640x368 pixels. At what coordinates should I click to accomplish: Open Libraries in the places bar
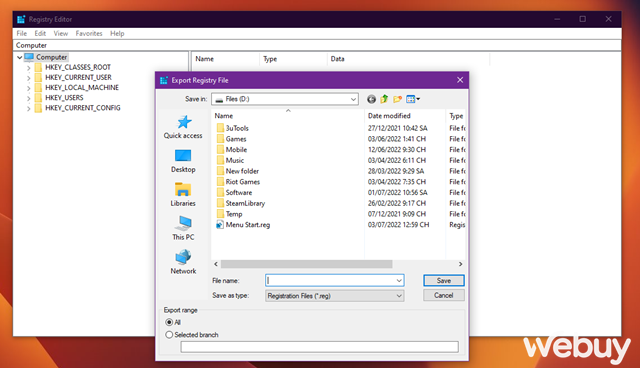pyautogui.click(x=183, y=195)
